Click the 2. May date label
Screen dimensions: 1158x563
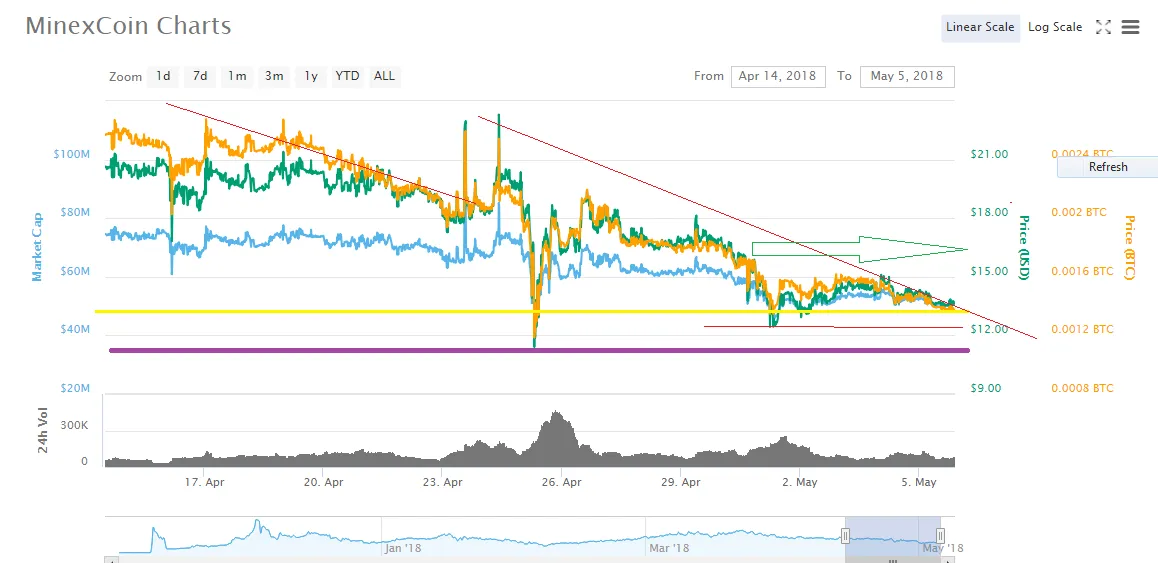[x=800, y=482]
